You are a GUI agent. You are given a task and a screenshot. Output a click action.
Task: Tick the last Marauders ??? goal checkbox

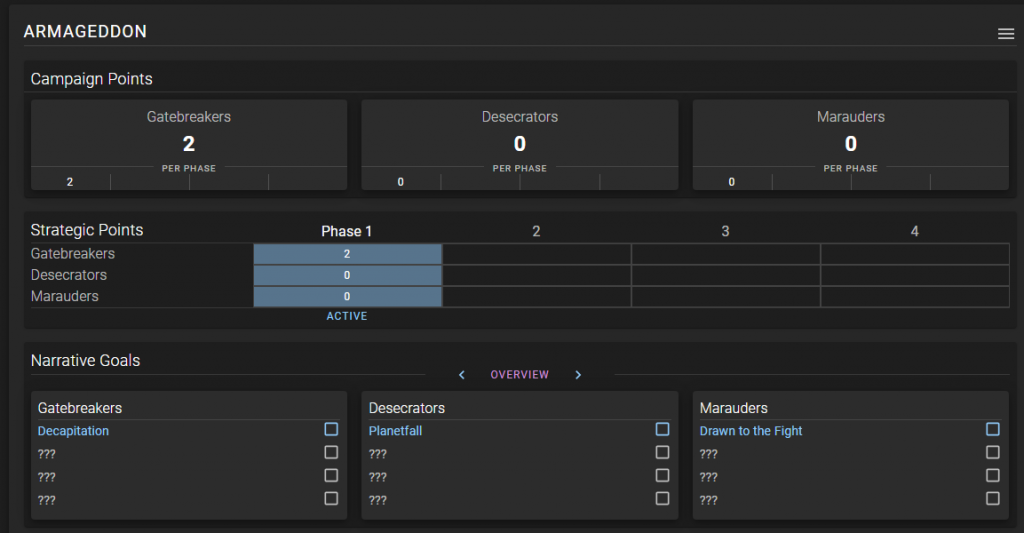point(992,498)
